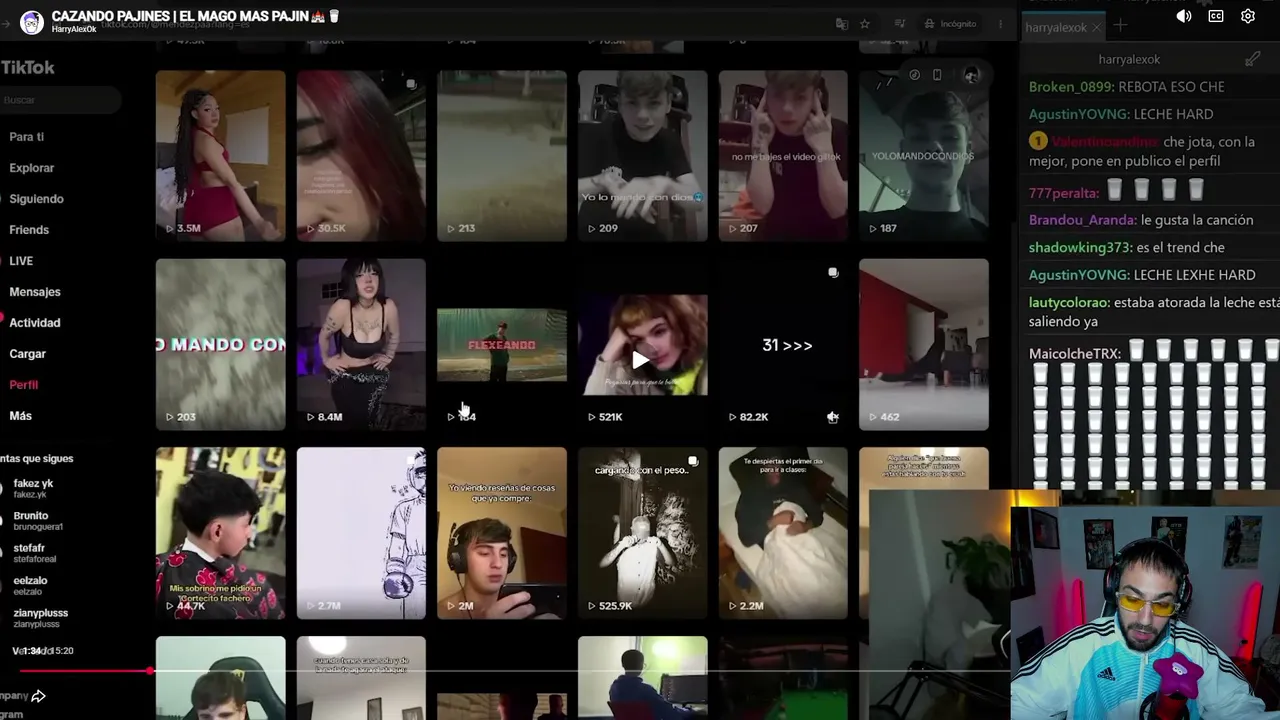Close the harryalexok chat tab
This screenshot has width=1280, height=720.
point(1096,27)
